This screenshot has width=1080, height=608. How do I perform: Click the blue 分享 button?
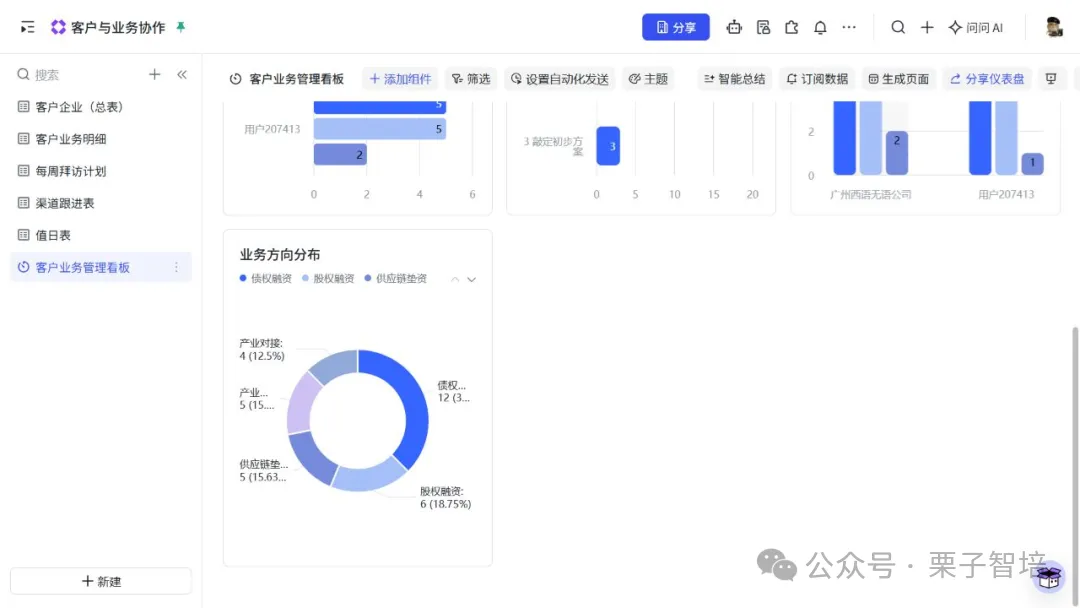tap(676, 28)
